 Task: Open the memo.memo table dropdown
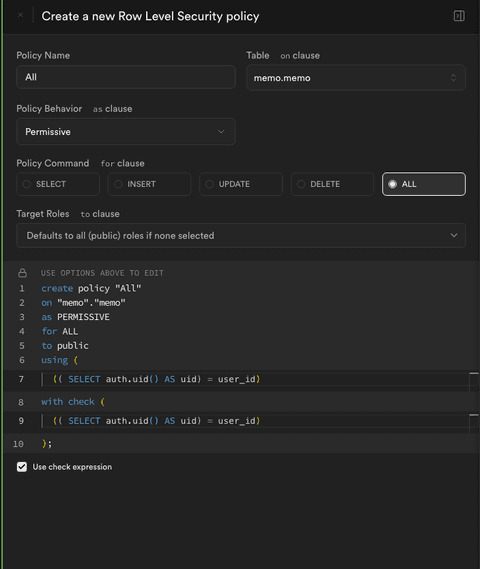356,78
